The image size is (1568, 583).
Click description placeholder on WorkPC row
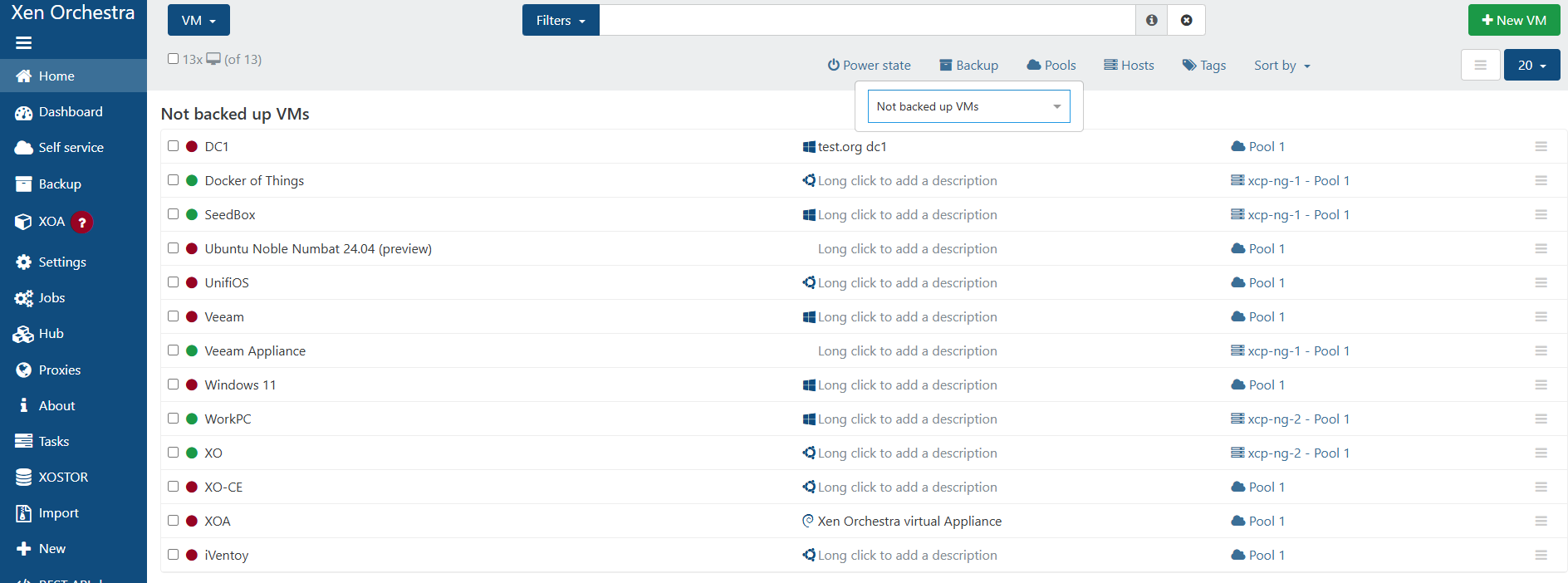[x=907, y=419]
